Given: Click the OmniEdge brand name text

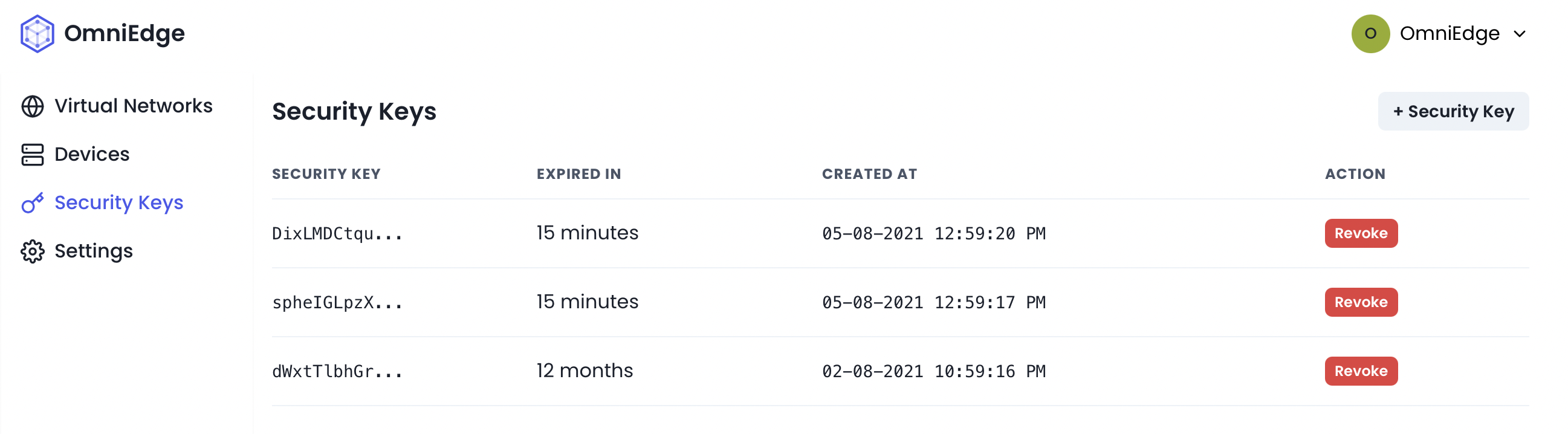Looking at the screenshot, I should (124, 33).
